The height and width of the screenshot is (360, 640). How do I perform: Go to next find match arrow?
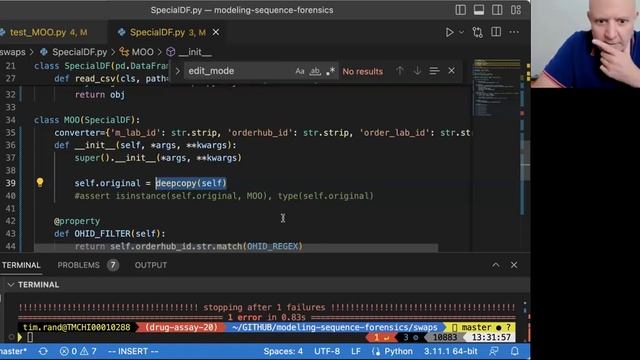417,71
